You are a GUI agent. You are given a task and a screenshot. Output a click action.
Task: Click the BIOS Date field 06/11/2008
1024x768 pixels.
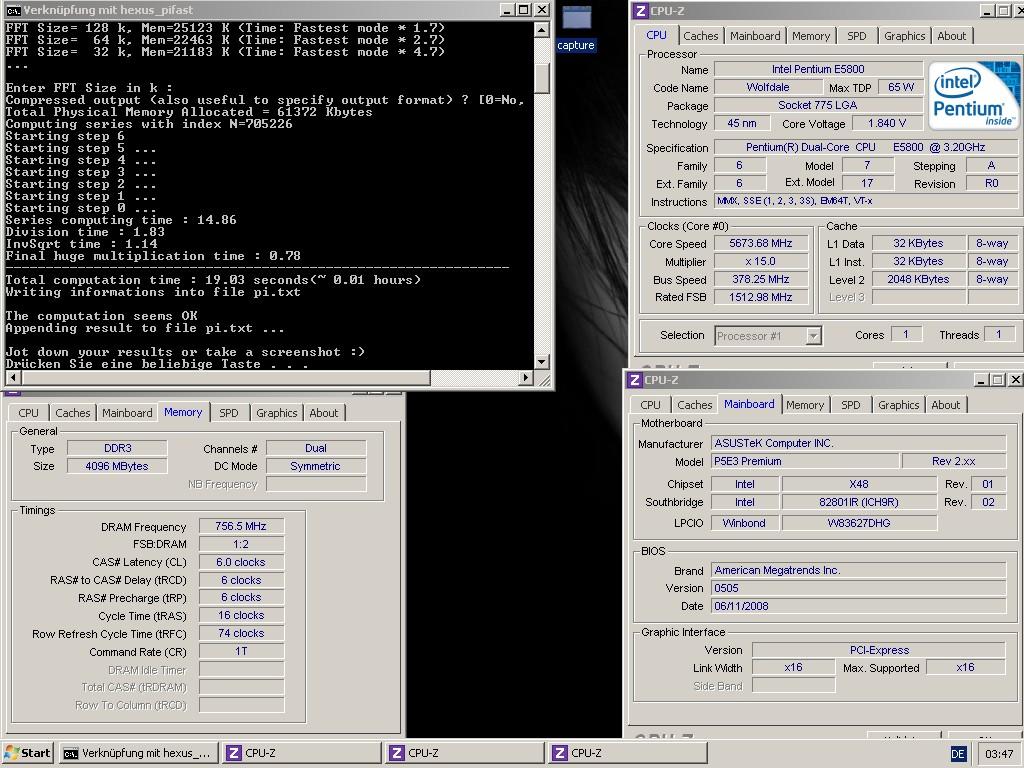858,606
